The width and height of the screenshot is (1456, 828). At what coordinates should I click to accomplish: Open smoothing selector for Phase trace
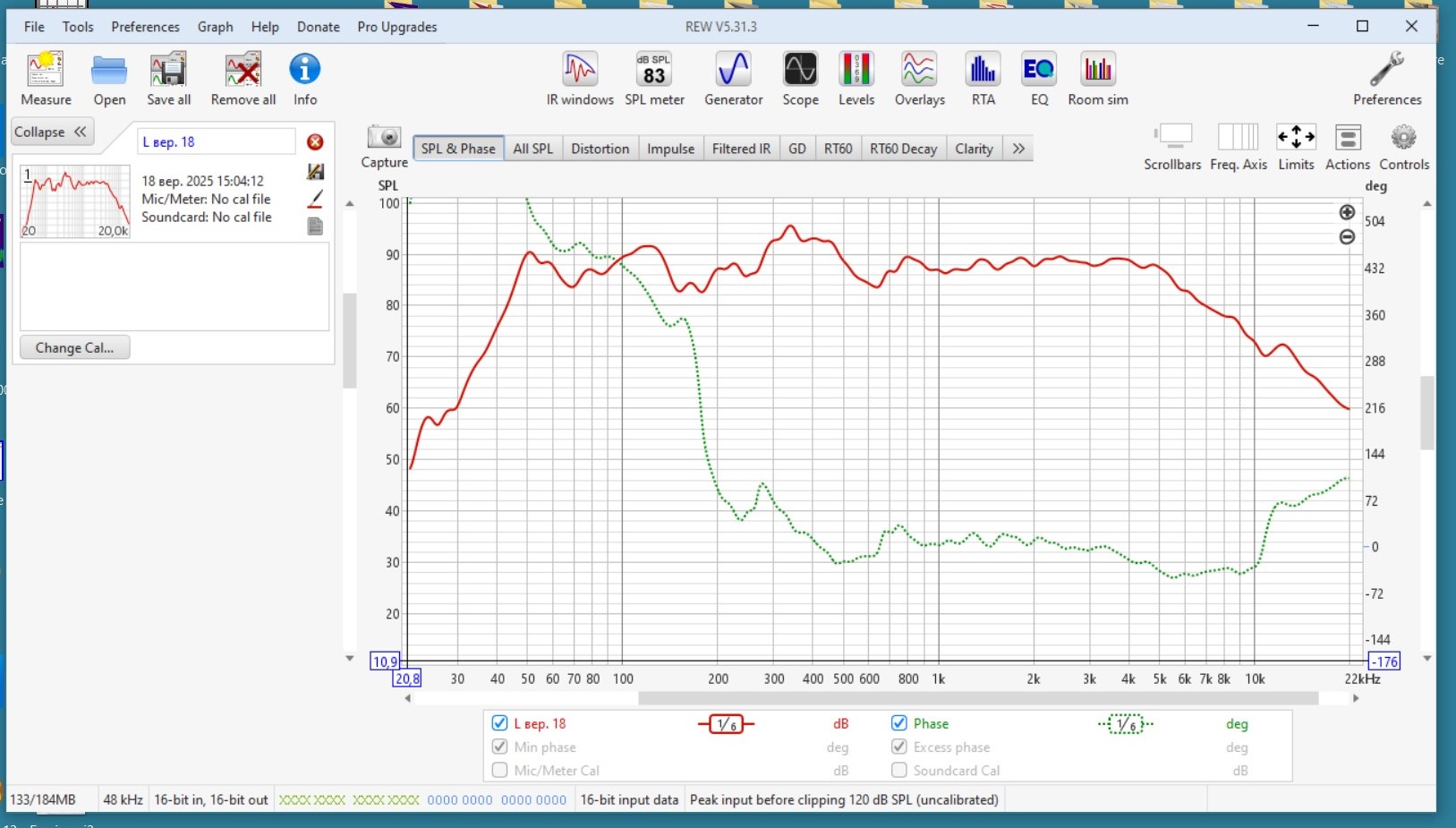(x=1126, y=724)
